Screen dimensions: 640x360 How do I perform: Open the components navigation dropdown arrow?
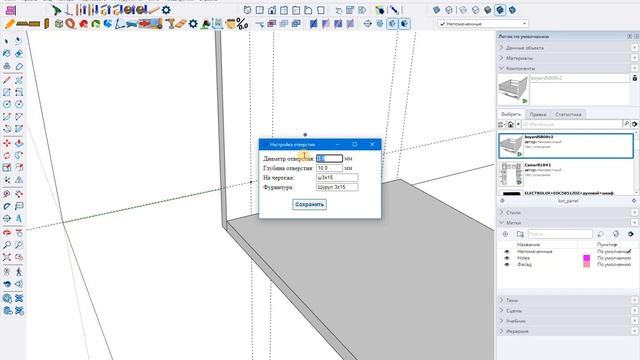[x=518, y=124]
